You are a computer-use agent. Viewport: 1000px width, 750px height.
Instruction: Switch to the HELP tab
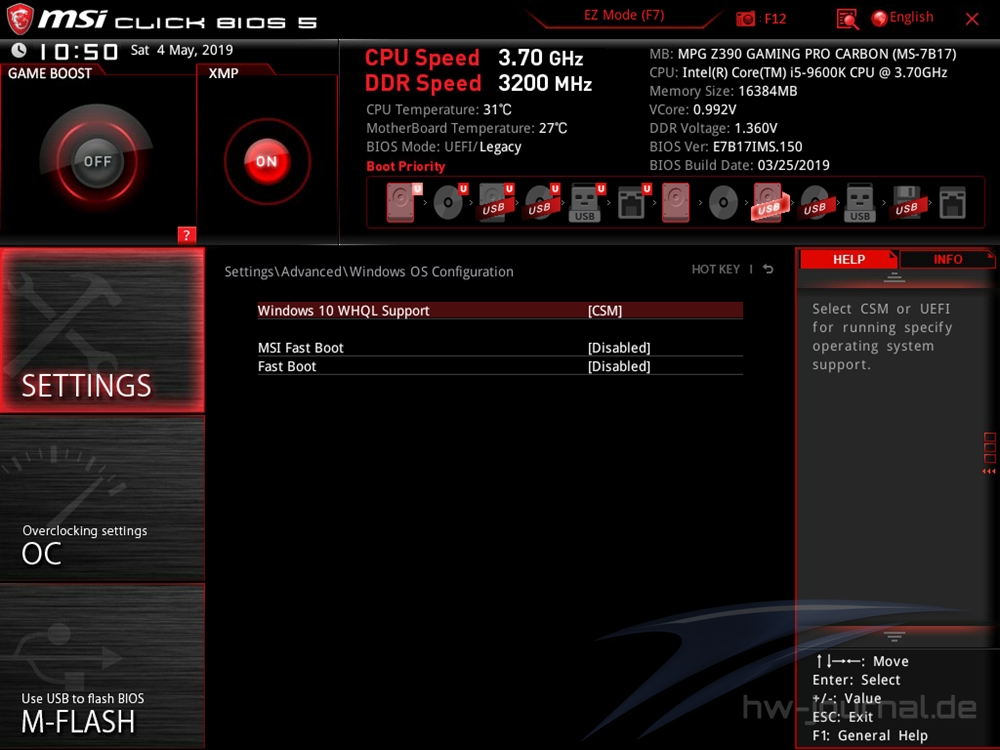848,260
